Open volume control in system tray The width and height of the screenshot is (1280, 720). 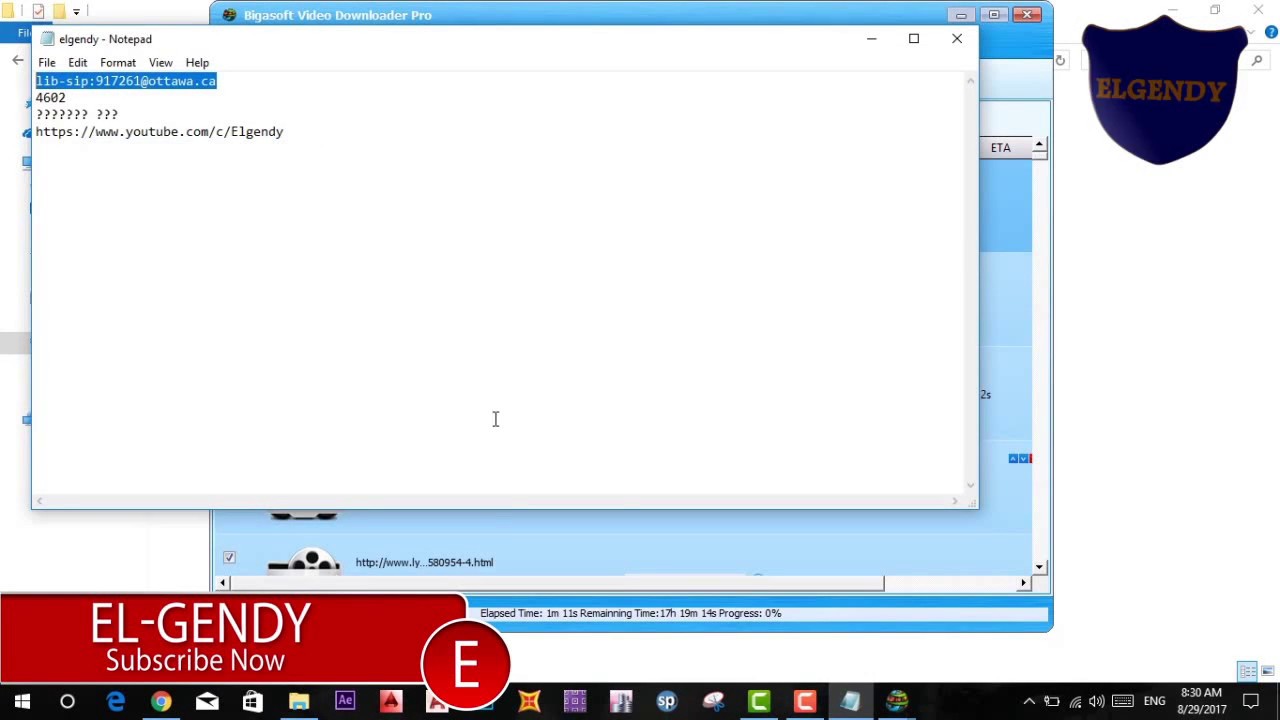1097,701
